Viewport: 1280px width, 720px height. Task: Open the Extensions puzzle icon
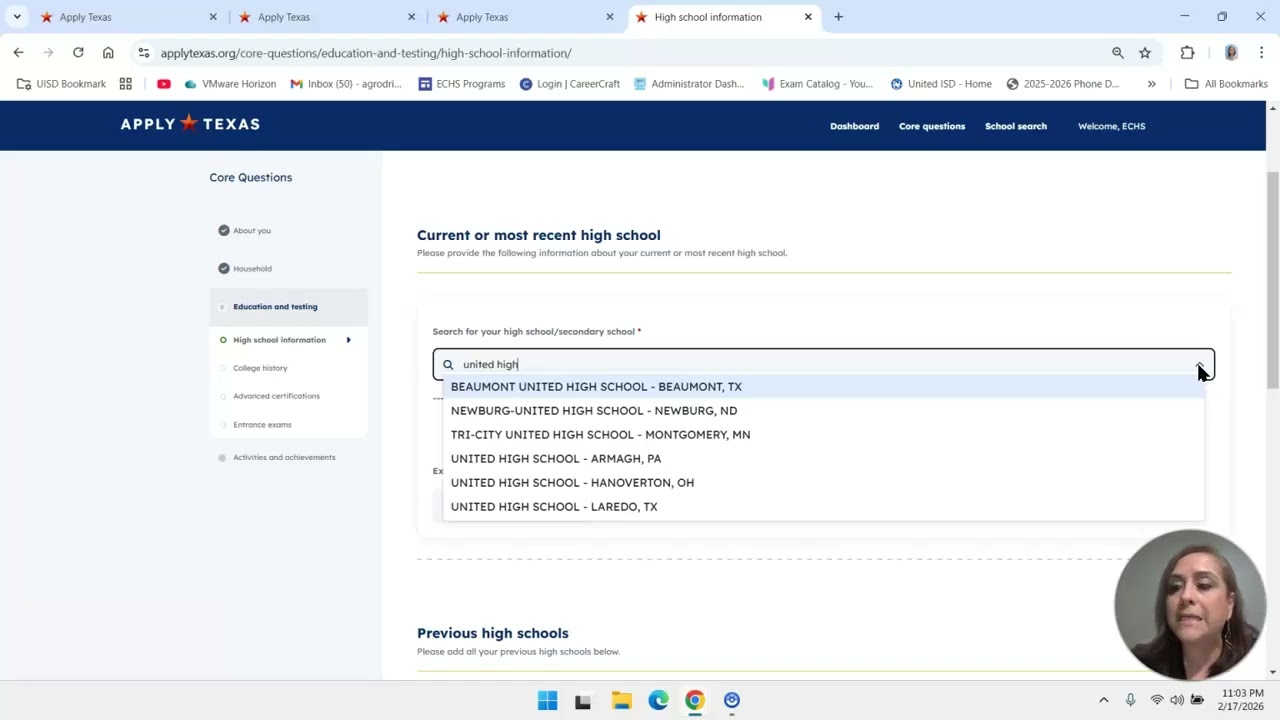(1187, 53)
